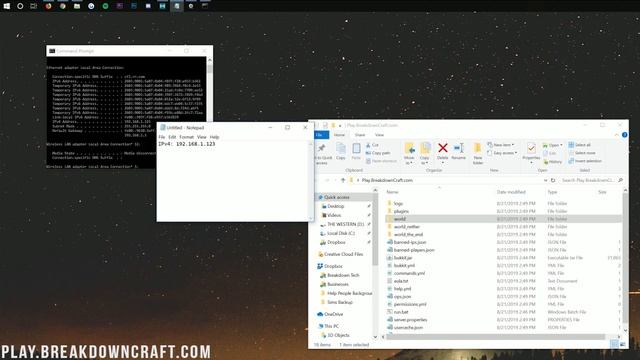
Task: Select Creative Cloud Files in navigation pane
Action: coord(343,254)
